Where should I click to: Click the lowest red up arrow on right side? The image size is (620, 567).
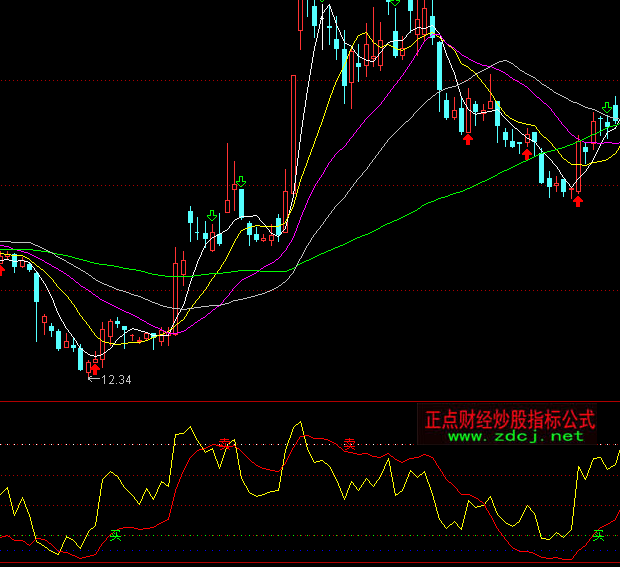pyautogui.click(x=577, y=201)
